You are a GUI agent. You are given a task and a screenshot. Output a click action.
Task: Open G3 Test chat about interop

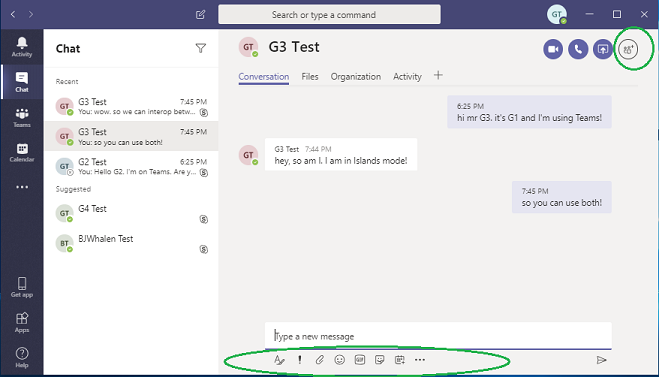point(131,106)
